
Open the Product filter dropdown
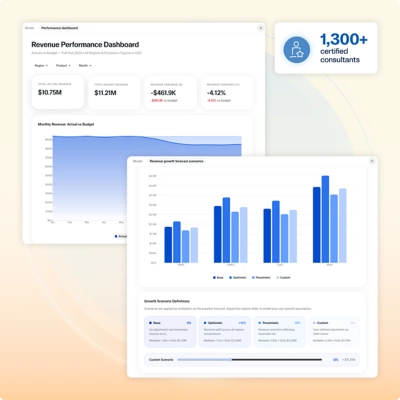point(63,66)
